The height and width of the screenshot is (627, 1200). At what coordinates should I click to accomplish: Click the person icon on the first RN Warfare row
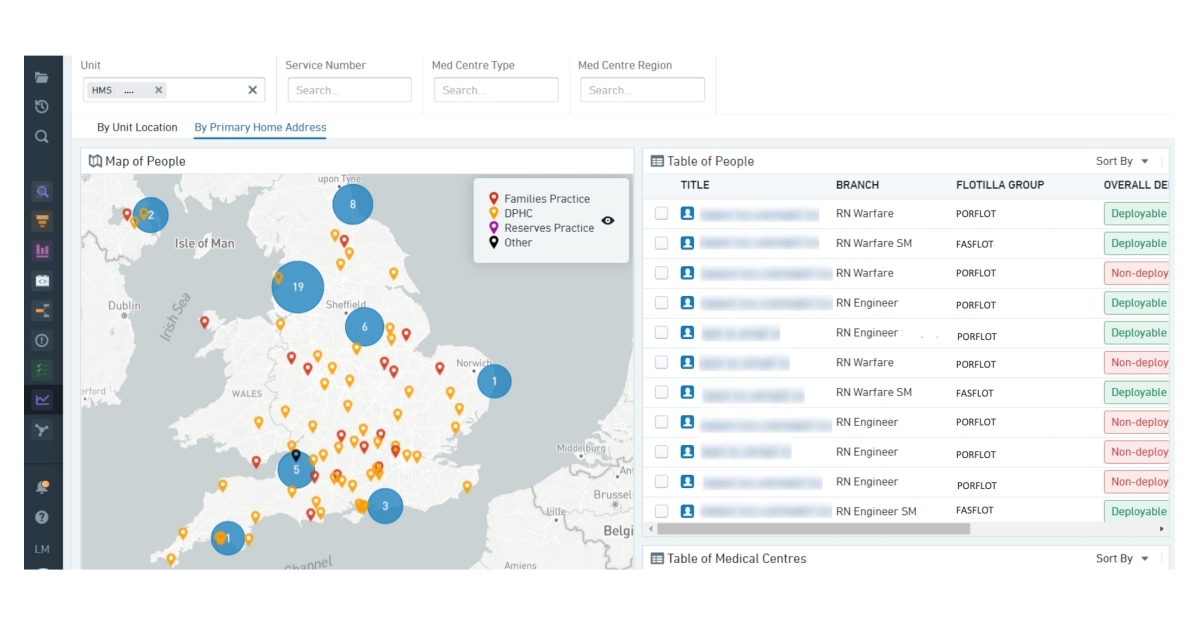687,213
